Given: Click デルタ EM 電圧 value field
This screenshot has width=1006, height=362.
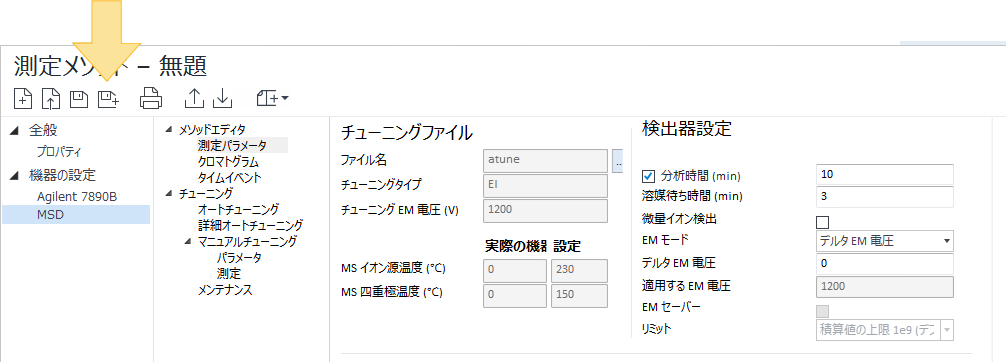Looking at the screenshot, I should (885, 263).
